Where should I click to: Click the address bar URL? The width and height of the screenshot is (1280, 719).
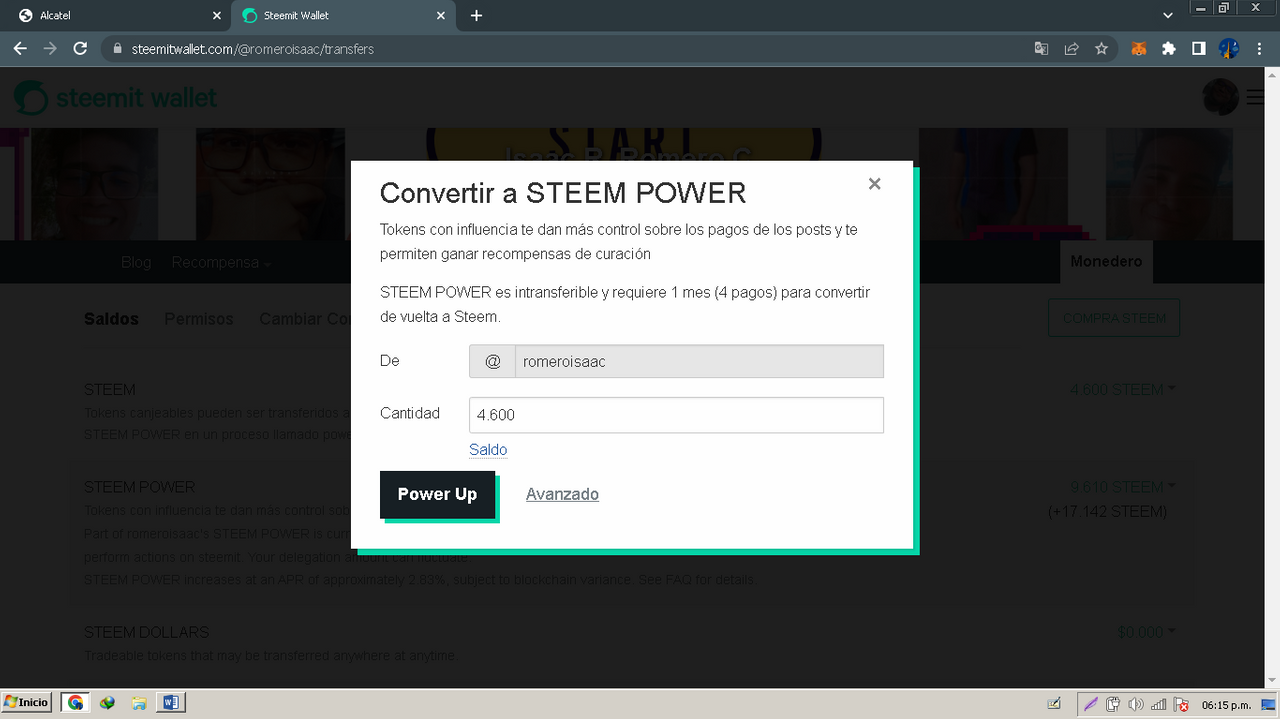click(252, 48)
